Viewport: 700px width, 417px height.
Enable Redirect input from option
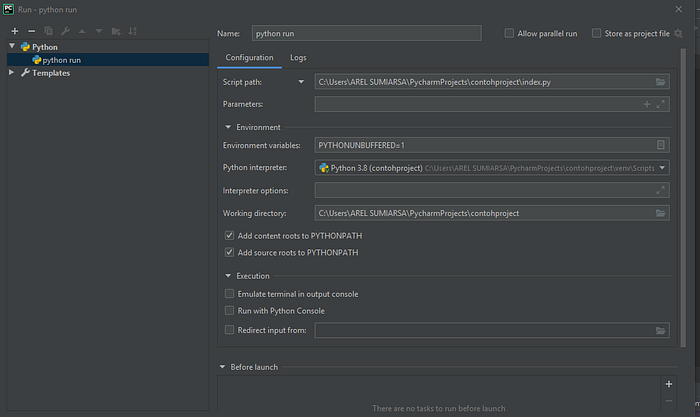229,330
